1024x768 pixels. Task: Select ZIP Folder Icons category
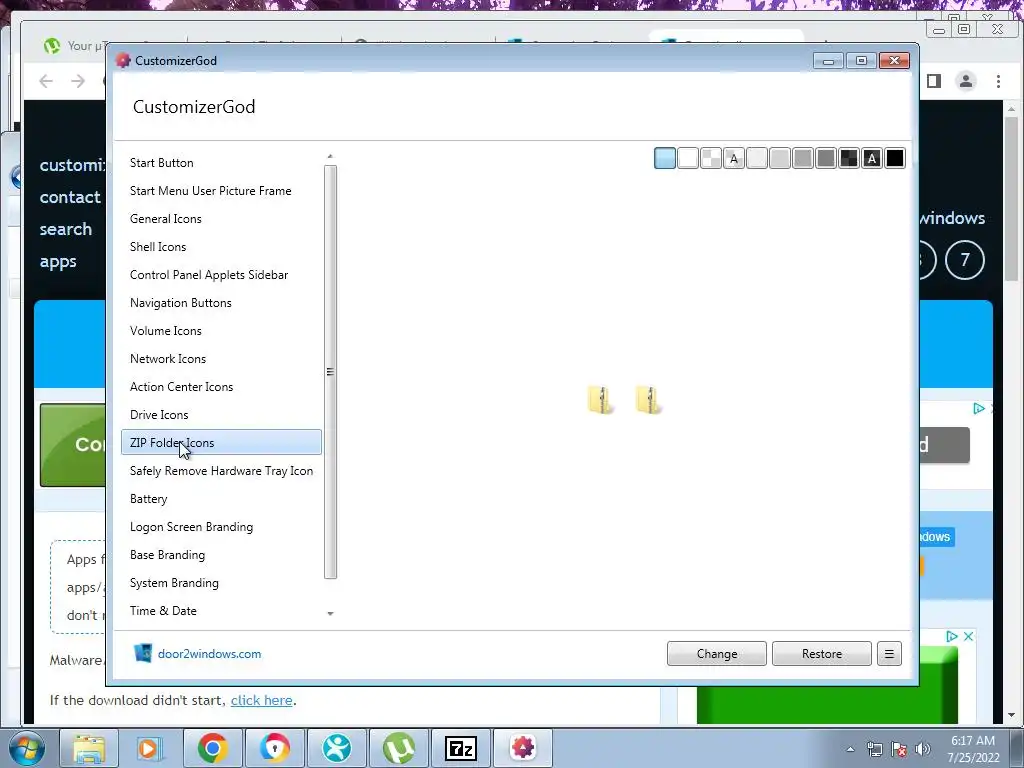point(221,443)
